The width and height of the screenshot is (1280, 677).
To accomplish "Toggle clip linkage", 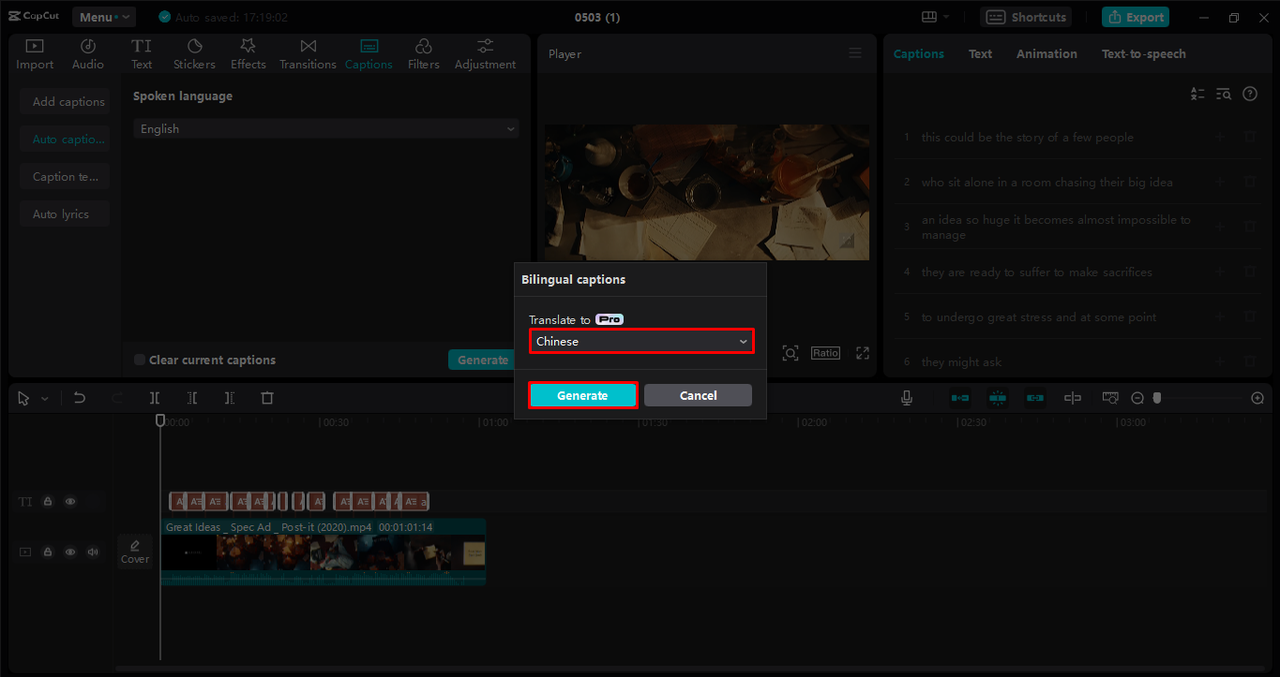I will point(1035,398).
